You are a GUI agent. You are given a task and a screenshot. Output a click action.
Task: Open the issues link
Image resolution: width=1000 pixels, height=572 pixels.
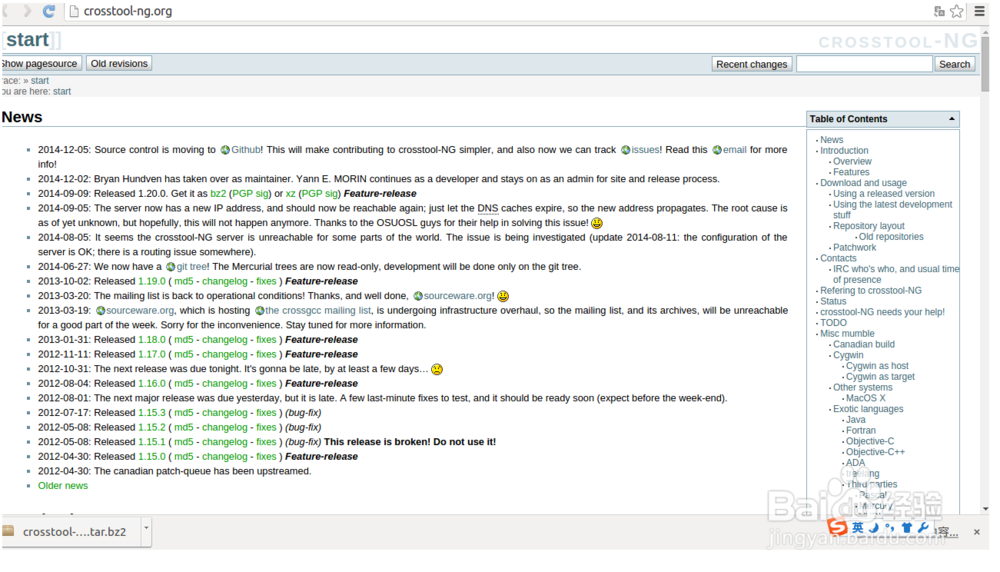[645, 149]
